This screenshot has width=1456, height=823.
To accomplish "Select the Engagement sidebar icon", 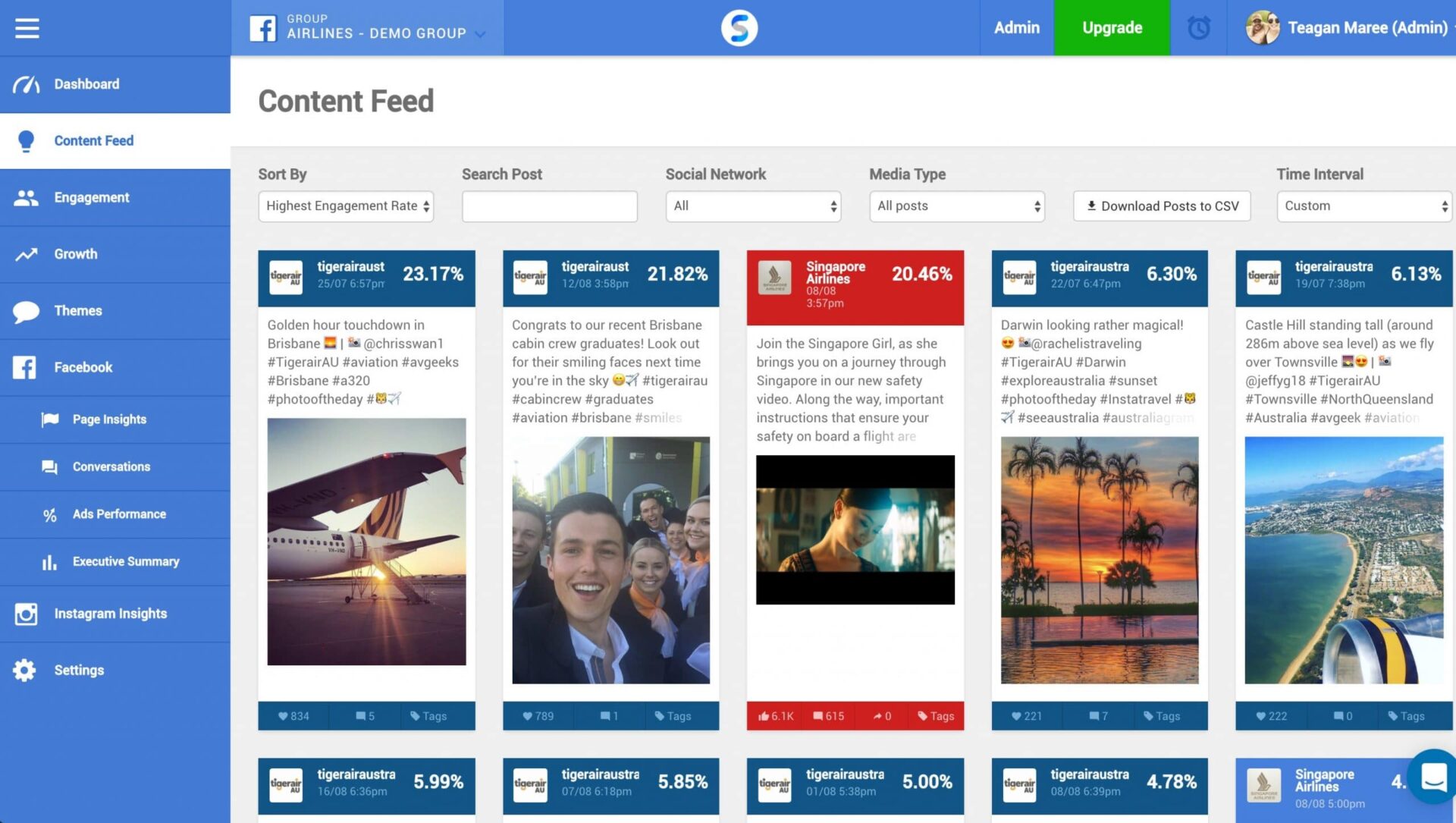I will pos(26,196).
